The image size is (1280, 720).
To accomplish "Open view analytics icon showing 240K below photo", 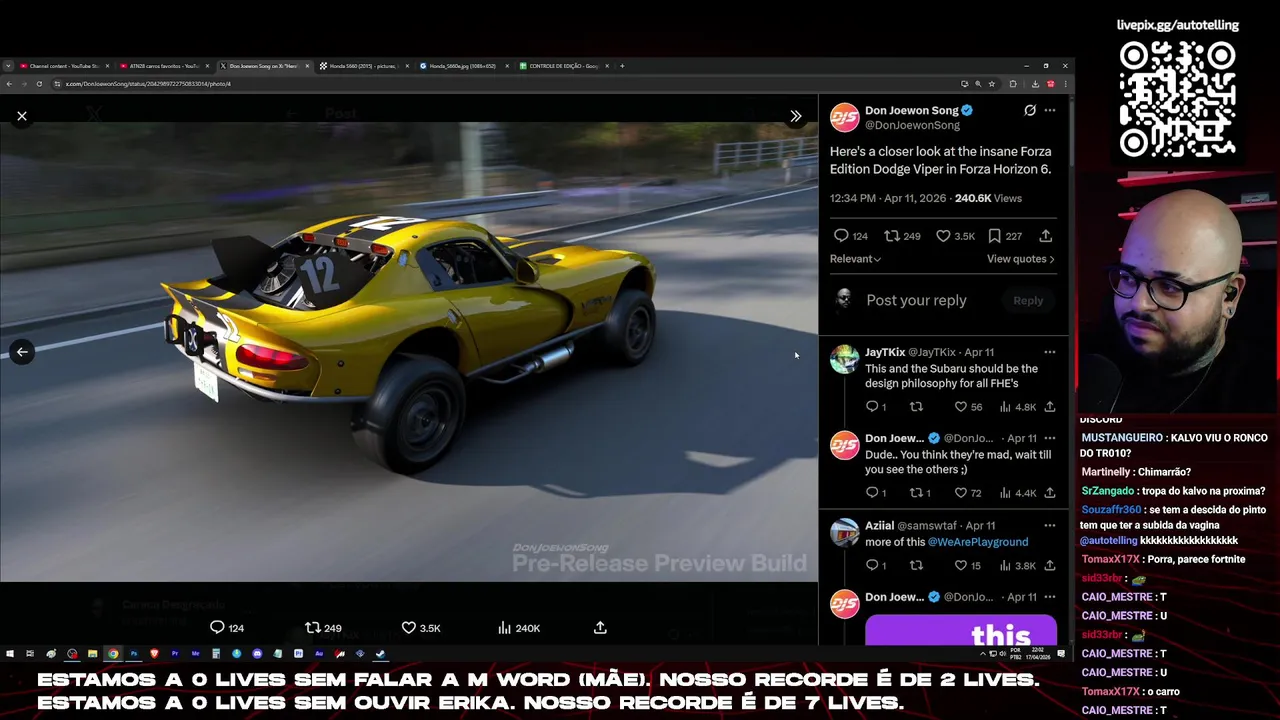I will pyautogui.click(x=504, y=627).
